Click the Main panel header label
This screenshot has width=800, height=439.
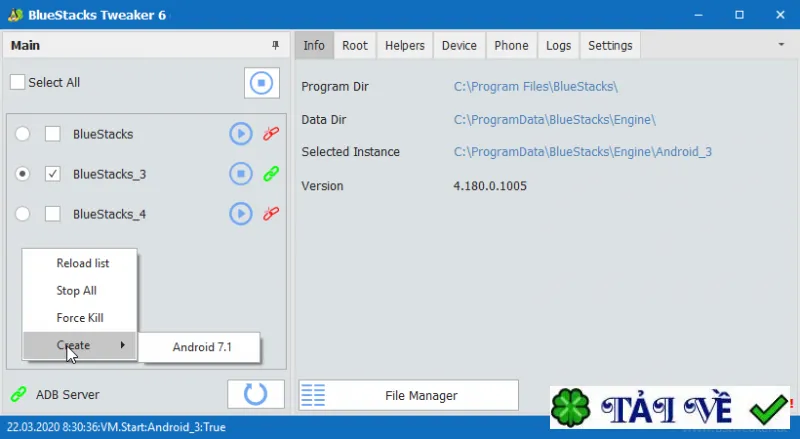pyautogui.click(x=25, y=45)
